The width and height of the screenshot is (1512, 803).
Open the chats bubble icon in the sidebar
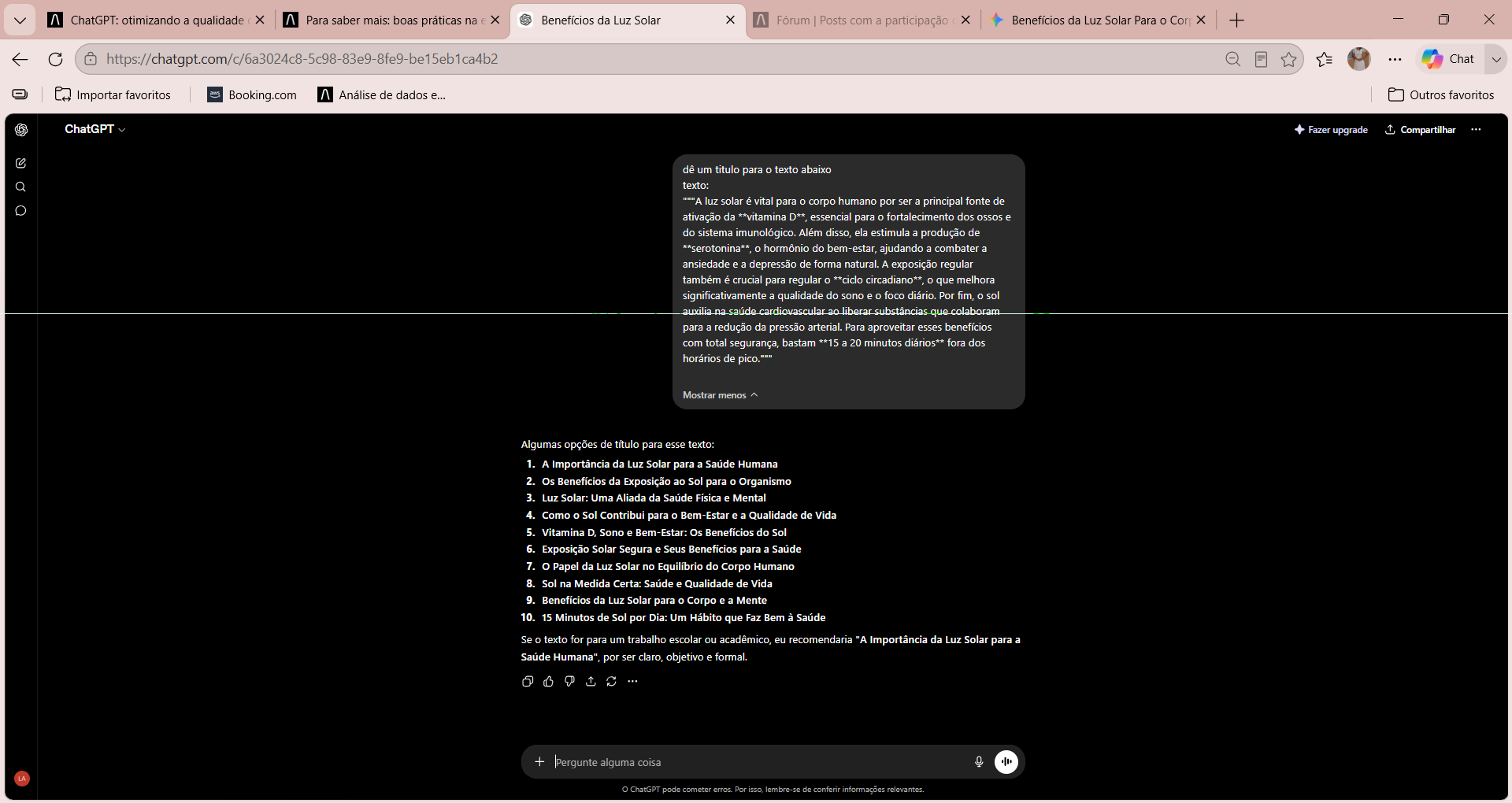21,210
